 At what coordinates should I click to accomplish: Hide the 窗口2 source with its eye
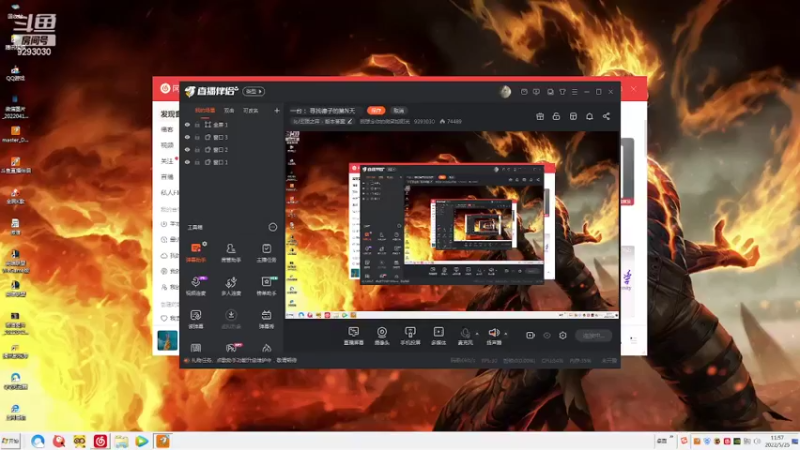187,149
